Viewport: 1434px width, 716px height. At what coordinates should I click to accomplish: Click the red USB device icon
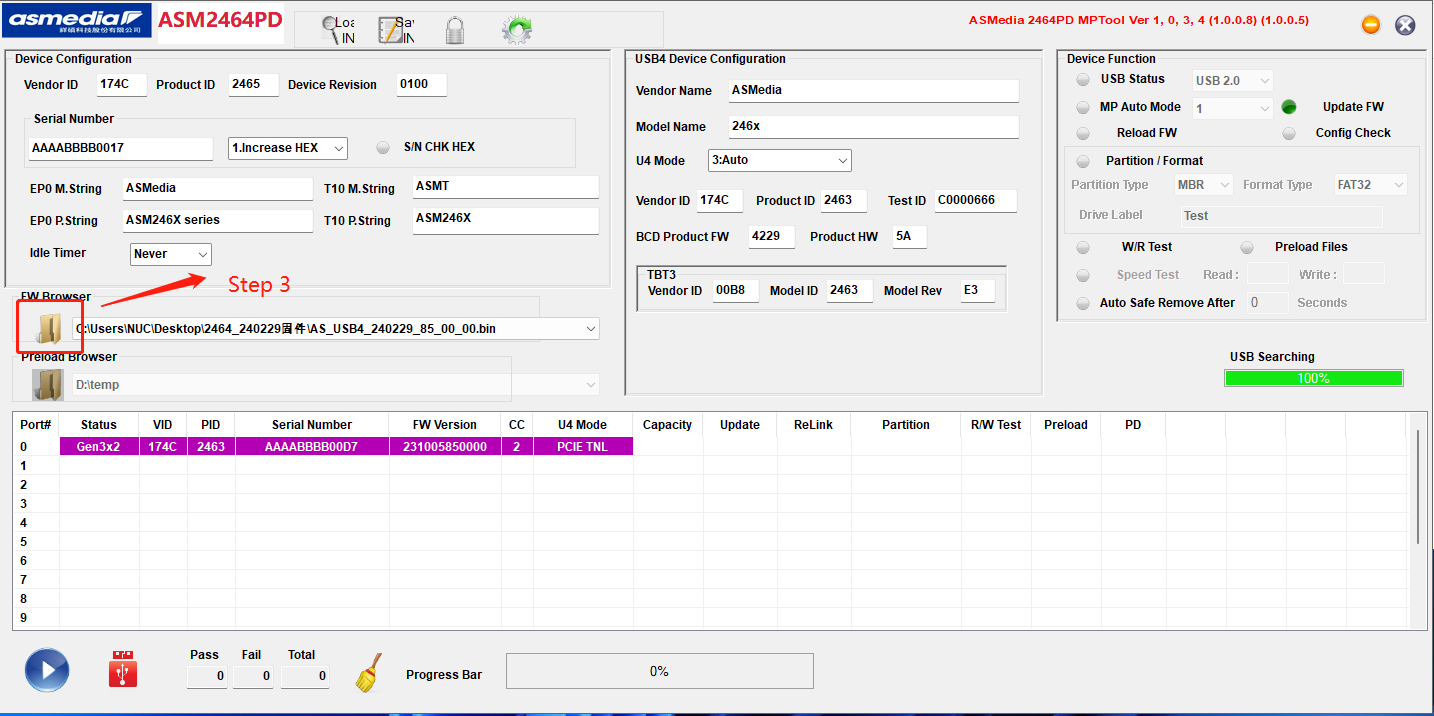(123, 669)
